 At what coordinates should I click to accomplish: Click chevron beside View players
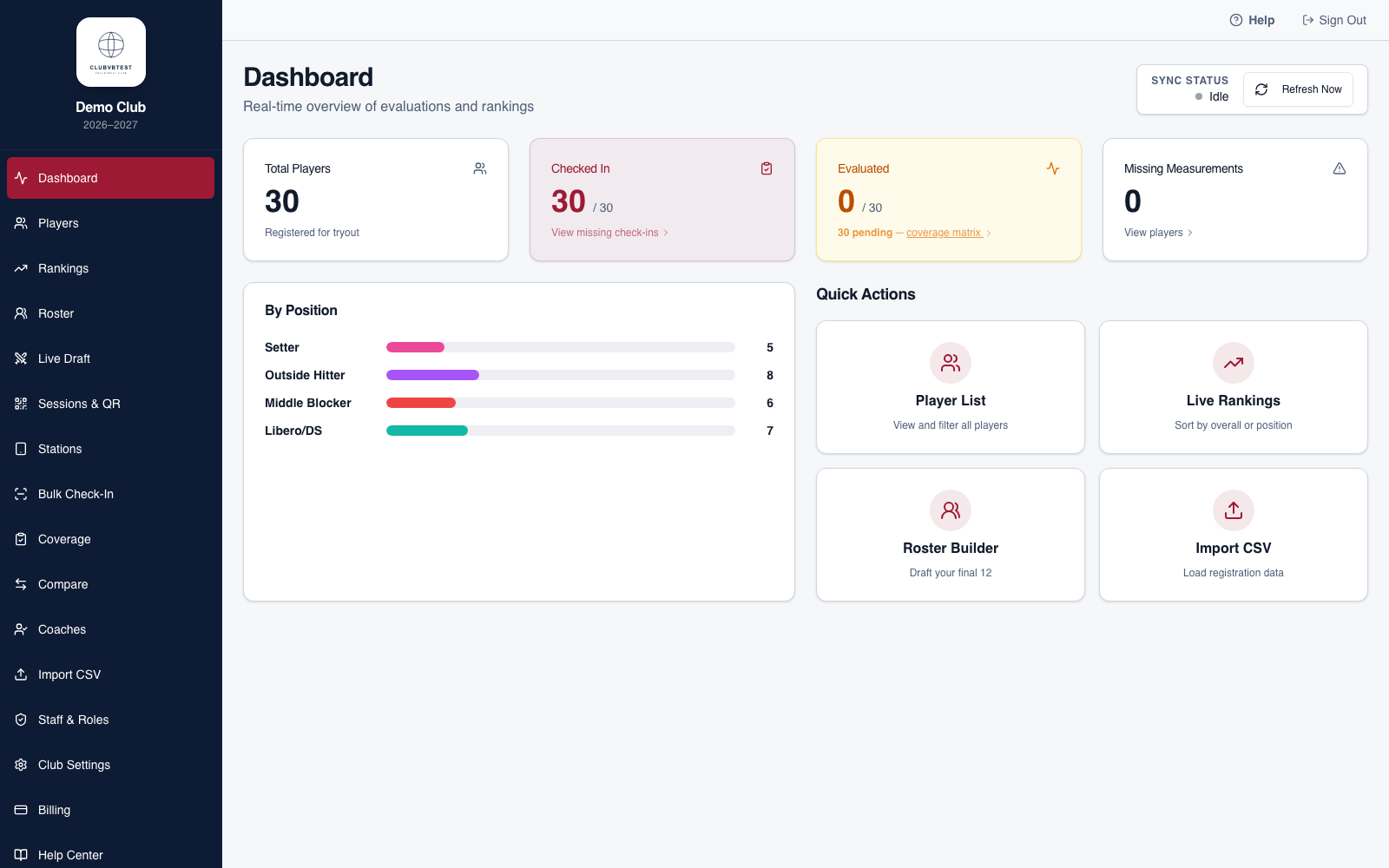1190,233
